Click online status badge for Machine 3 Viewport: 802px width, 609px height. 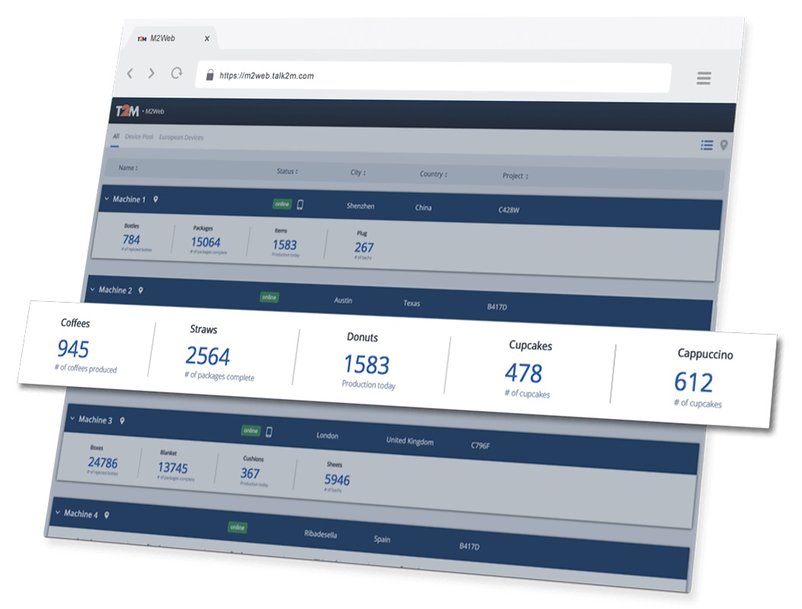(251, 431)
